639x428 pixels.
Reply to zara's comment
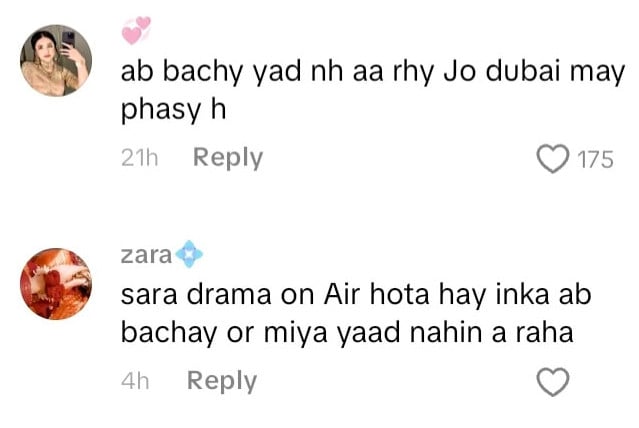(222, 381)
